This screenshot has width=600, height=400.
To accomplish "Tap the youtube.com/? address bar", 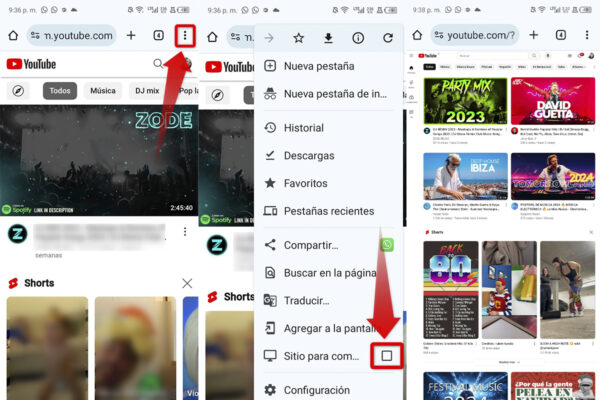I will tap(475, 36).
